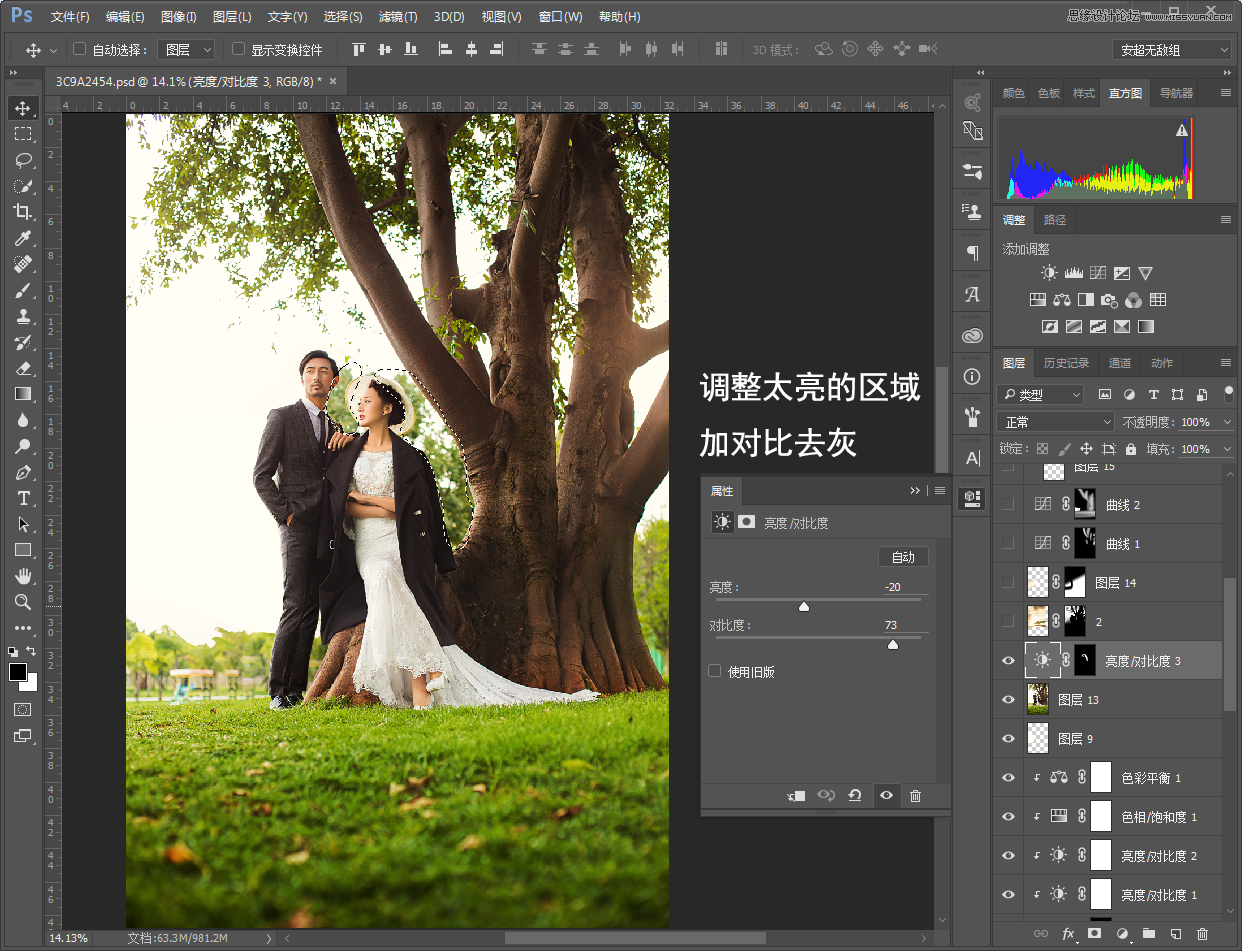Select the Quick Selection tool
1242x951 pixels.
(22, 186)
